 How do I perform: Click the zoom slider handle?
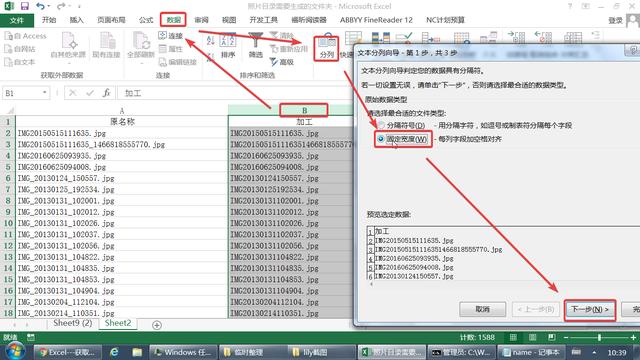(599, 338)
